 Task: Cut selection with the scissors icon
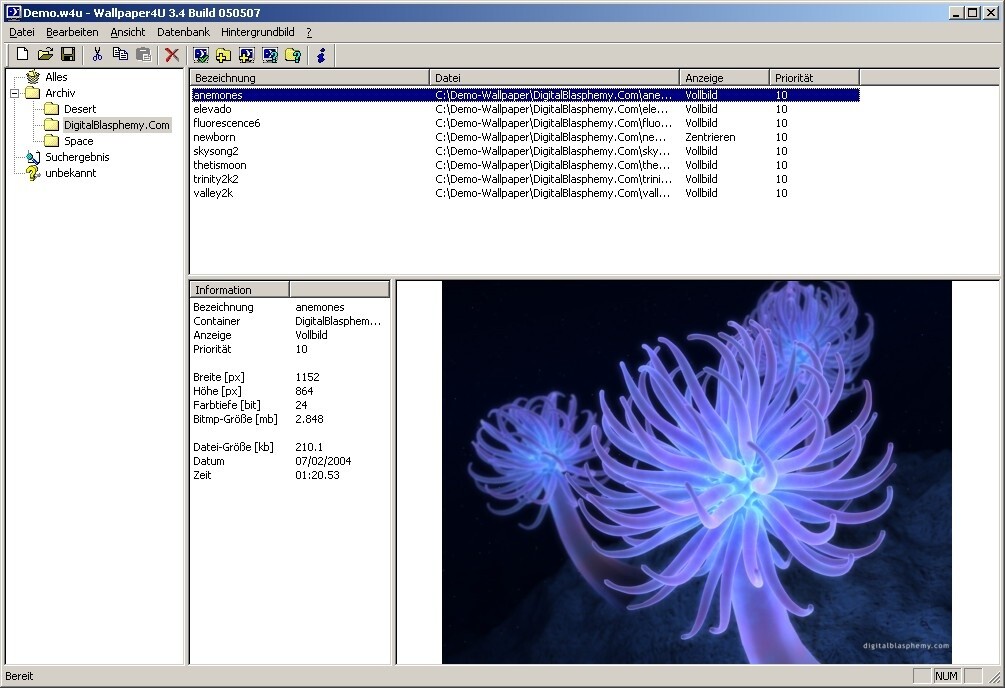97,55
